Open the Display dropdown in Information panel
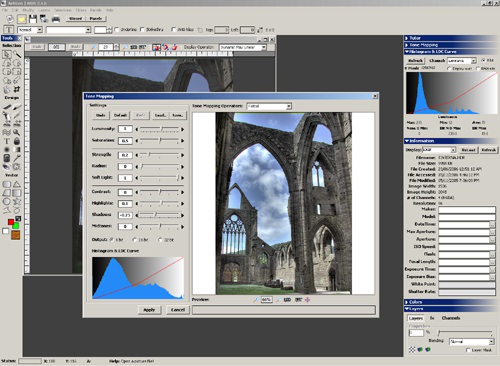Viewport: 500px width, 366px height. coord(439,150)
